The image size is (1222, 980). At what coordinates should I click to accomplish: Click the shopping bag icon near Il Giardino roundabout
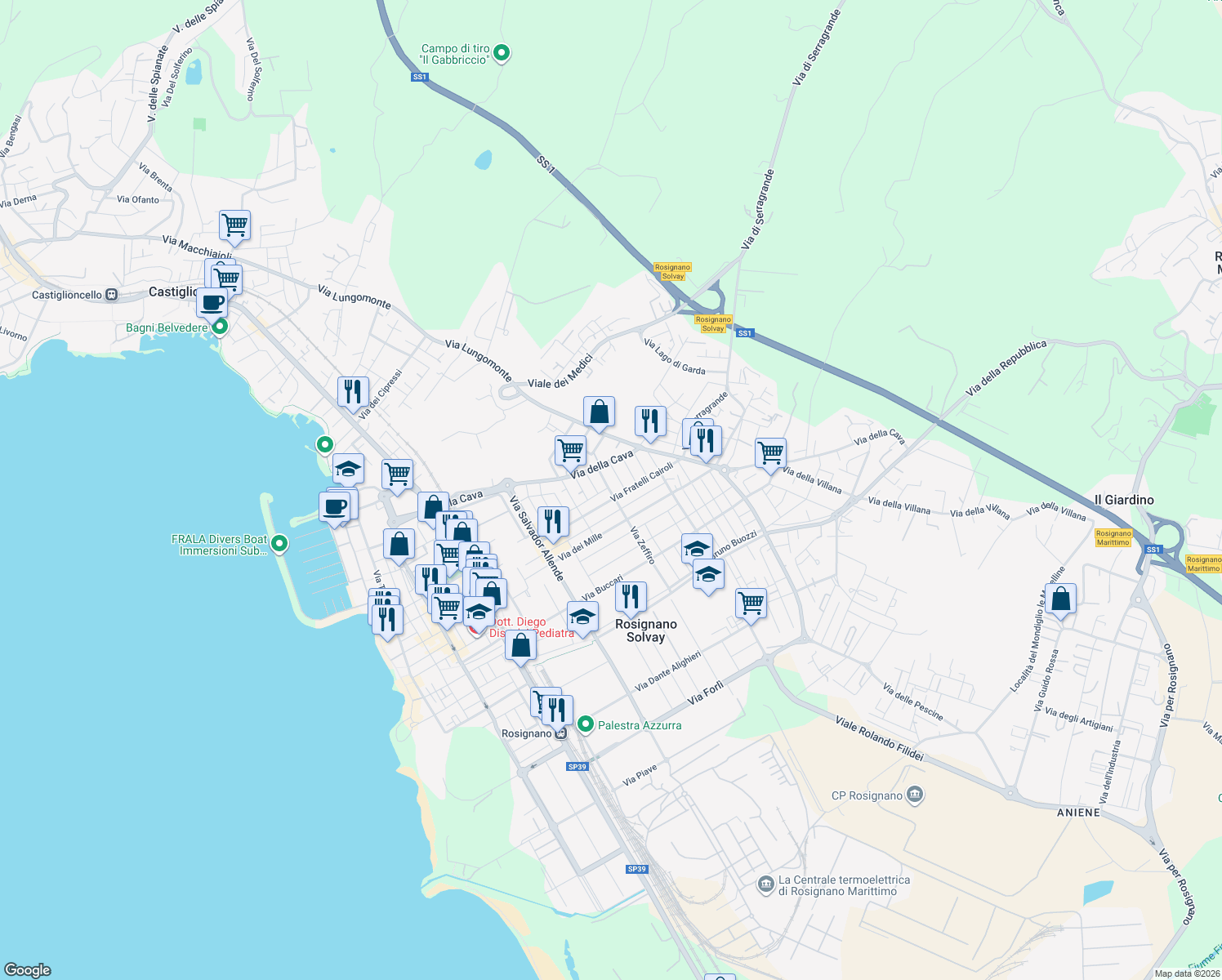point(1061,599)
